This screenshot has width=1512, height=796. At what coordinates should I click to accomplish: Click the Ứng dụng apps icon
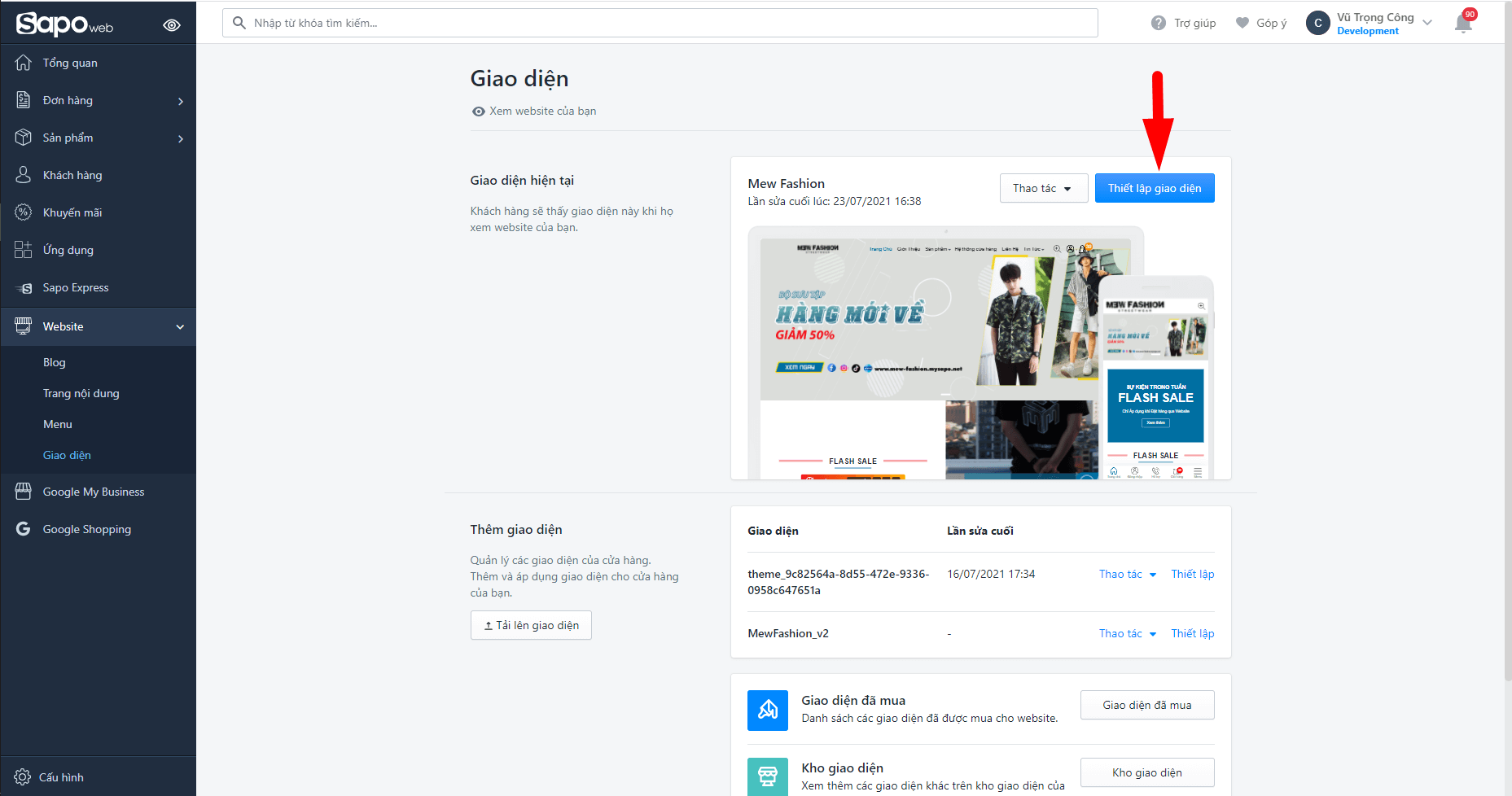(x=24, y=250)
